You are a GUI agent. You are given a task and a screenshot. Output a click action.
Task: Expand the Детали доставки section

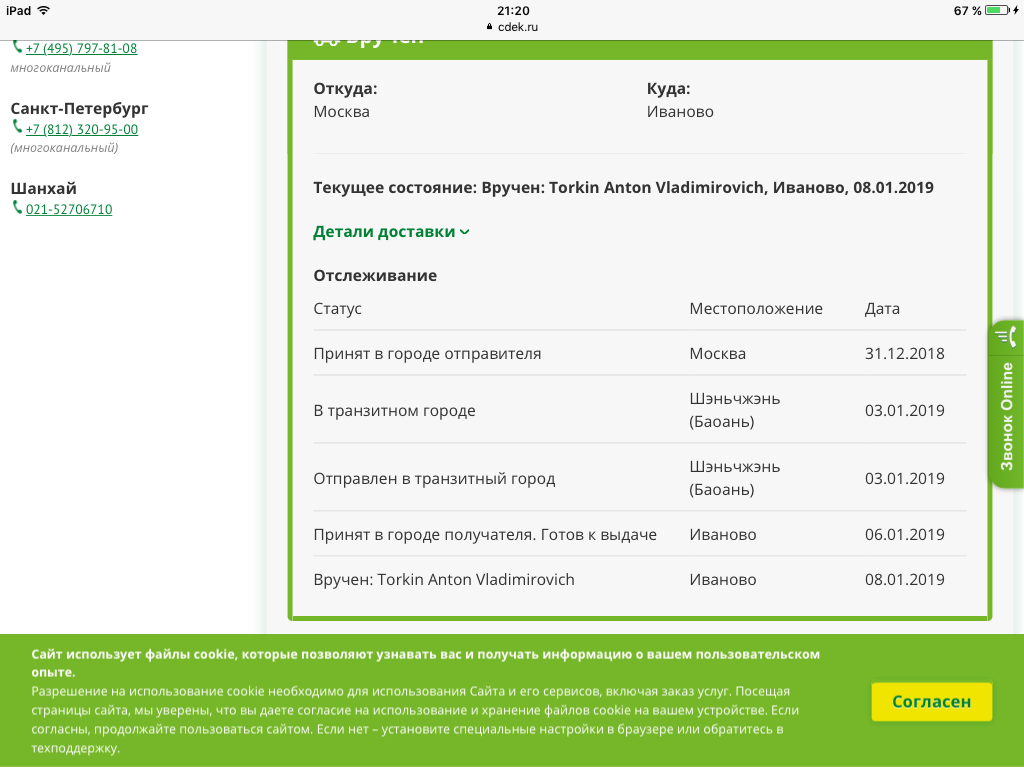pyautogui.click(x=391, y=232)
